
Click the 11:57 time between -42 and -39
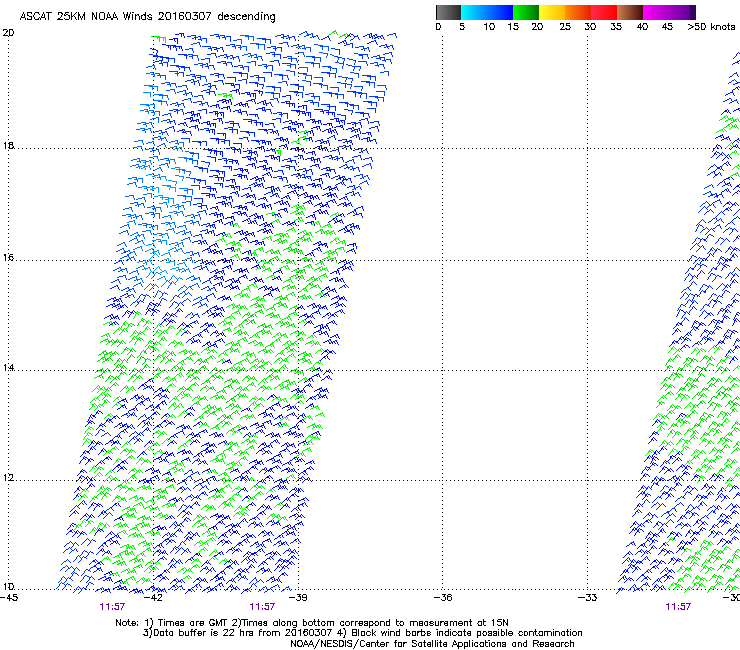262,607
